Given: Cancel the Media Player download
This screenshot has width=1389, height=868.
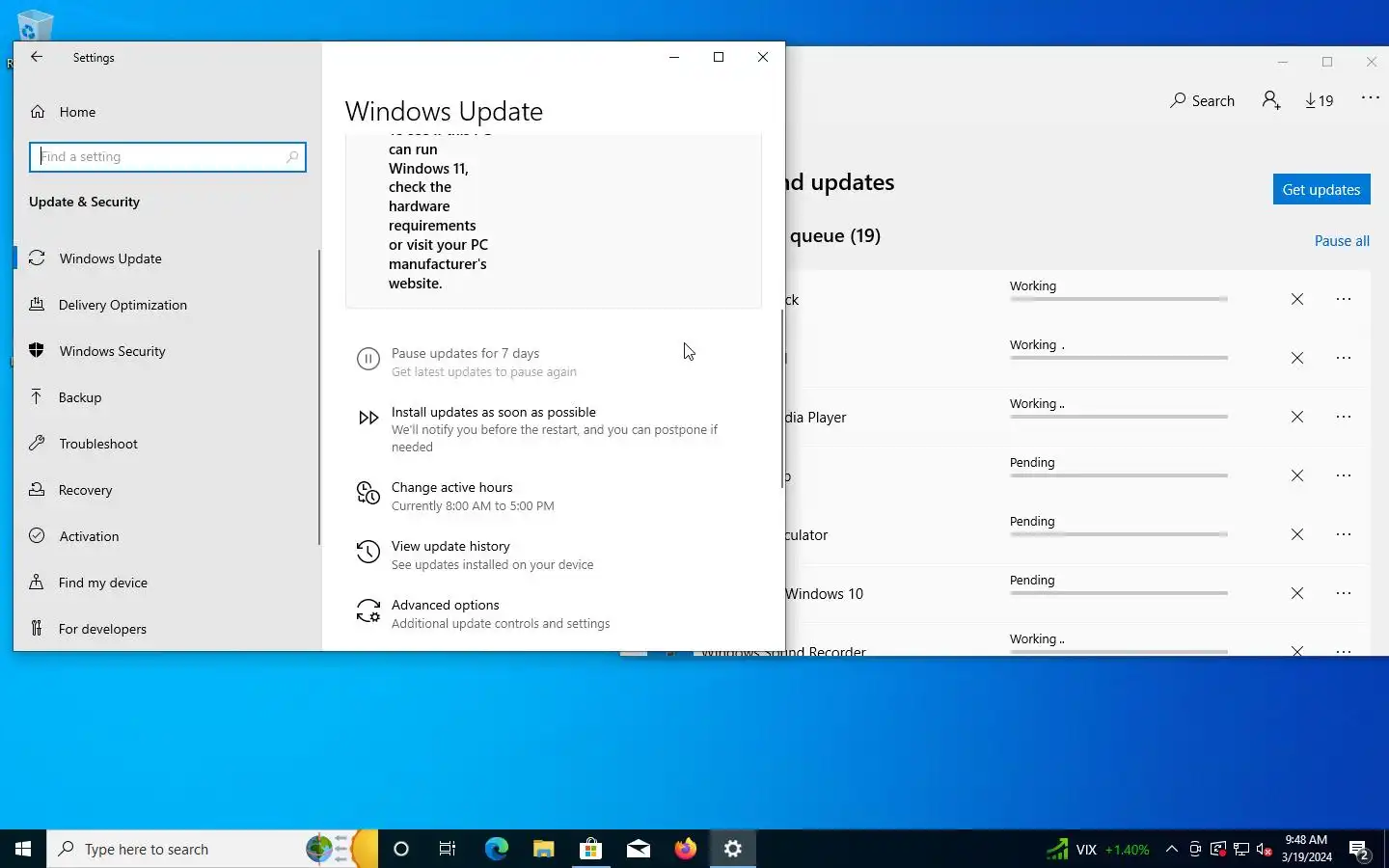Looking at the screenshot, I should pyautogui.click(x=1297, y=417).
